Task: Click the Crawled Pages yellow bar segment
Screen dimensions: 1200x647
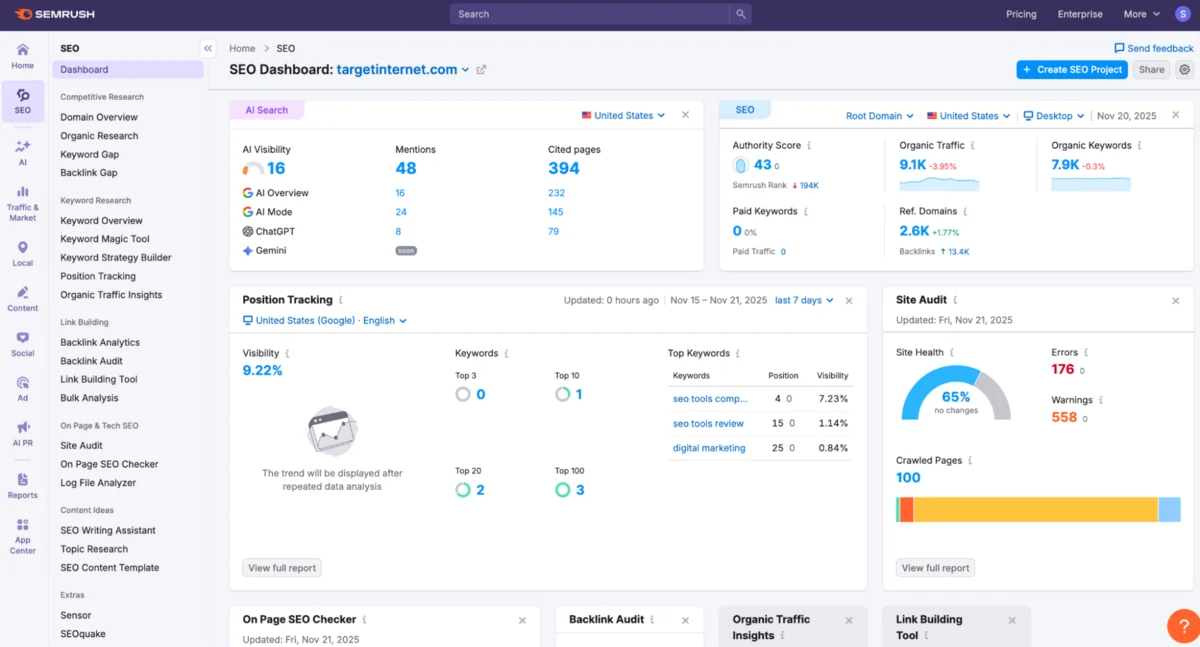Action: pyautogui.click(x=1035, y=509)
